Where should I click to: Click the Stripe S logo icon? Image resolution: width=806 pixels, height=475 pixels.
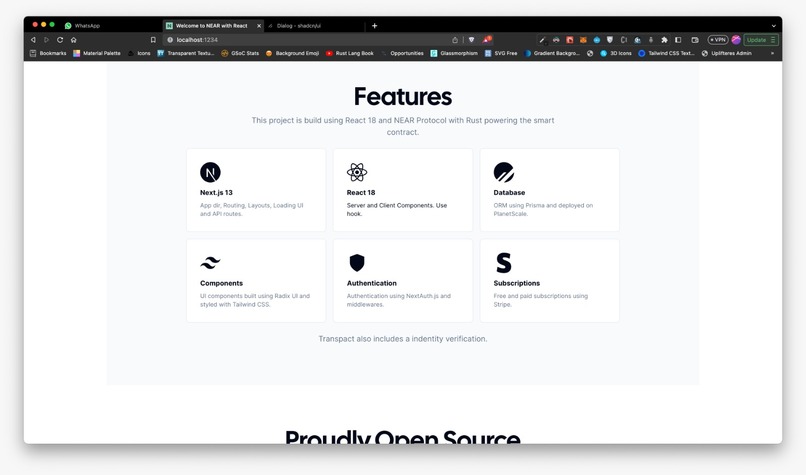[504, 263]
